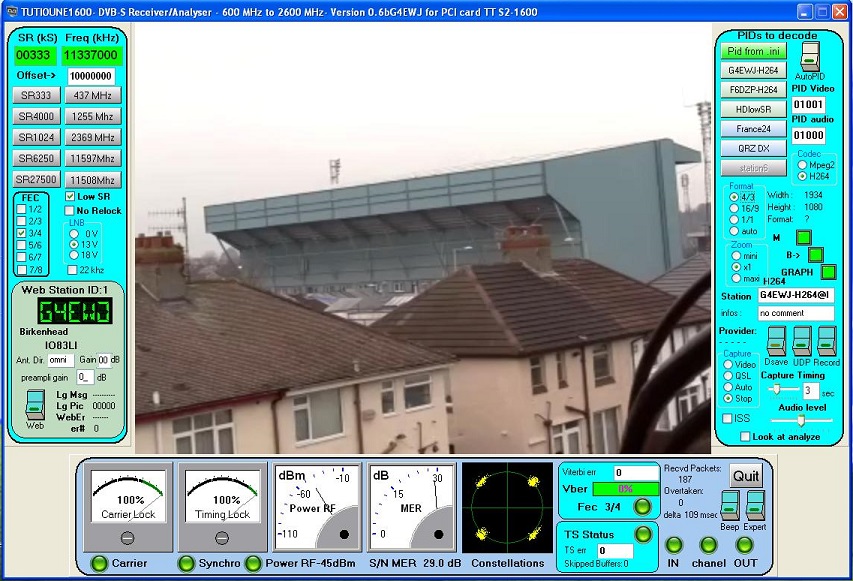The image size is (853, 581).
Task: Enable the No Relock checkbox
Action: point(70,211)
